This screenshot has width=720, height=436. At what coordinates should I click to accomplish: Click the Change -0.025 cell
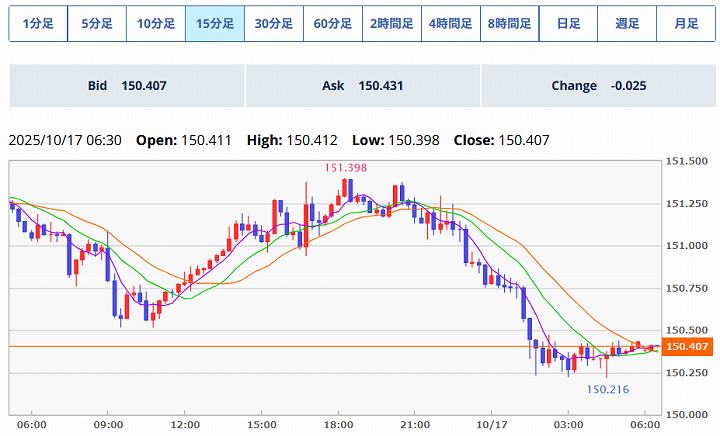pyautogui.click(x=598, y=86)
